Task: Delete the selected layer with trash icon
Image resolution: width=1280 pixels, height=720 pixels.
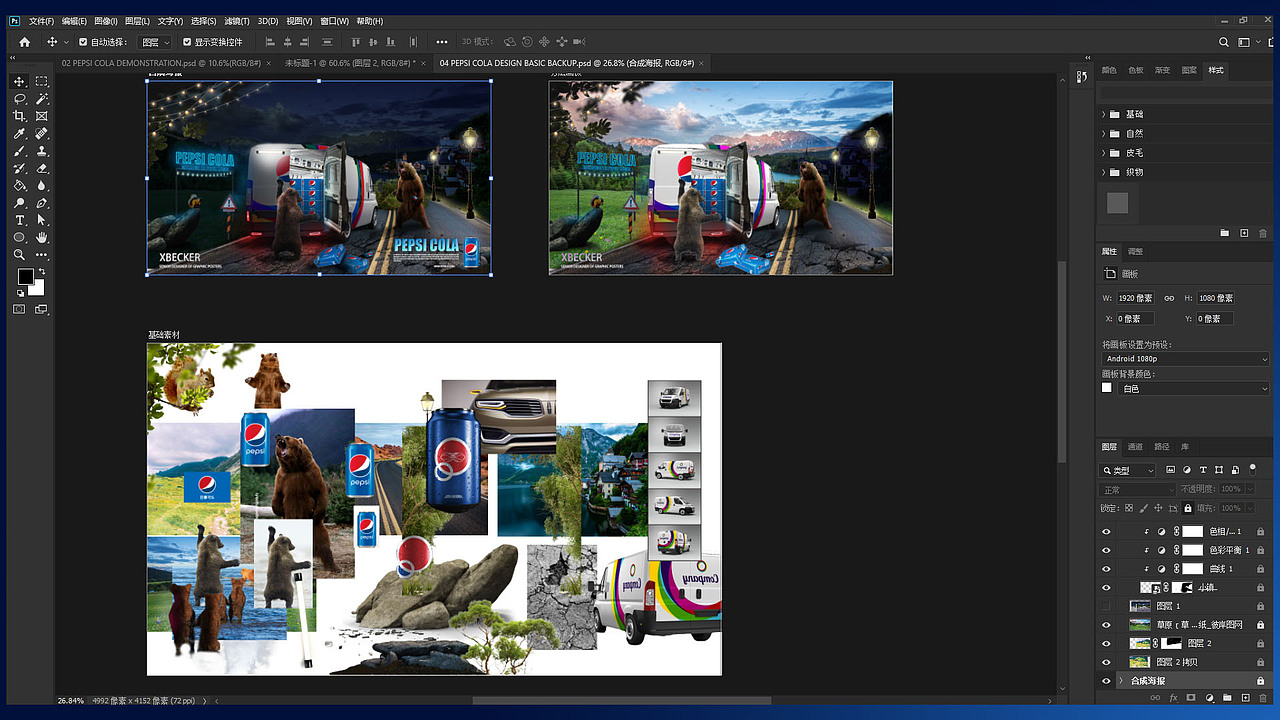Action: [1262, 697]
